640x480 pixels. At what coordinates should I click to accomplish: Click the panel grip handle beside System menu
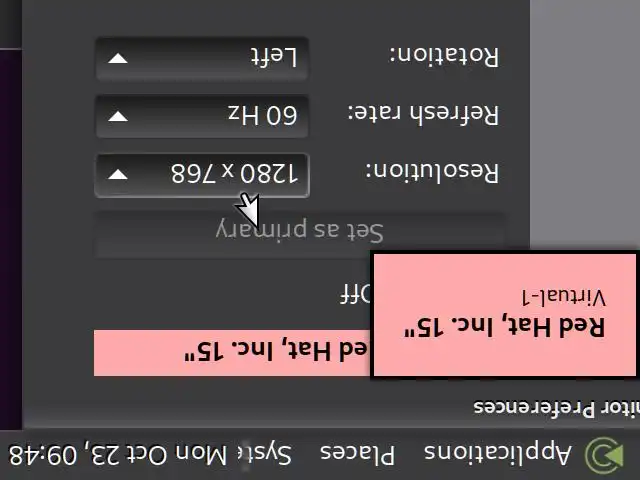pyautogui.click(x=245, y=455)
